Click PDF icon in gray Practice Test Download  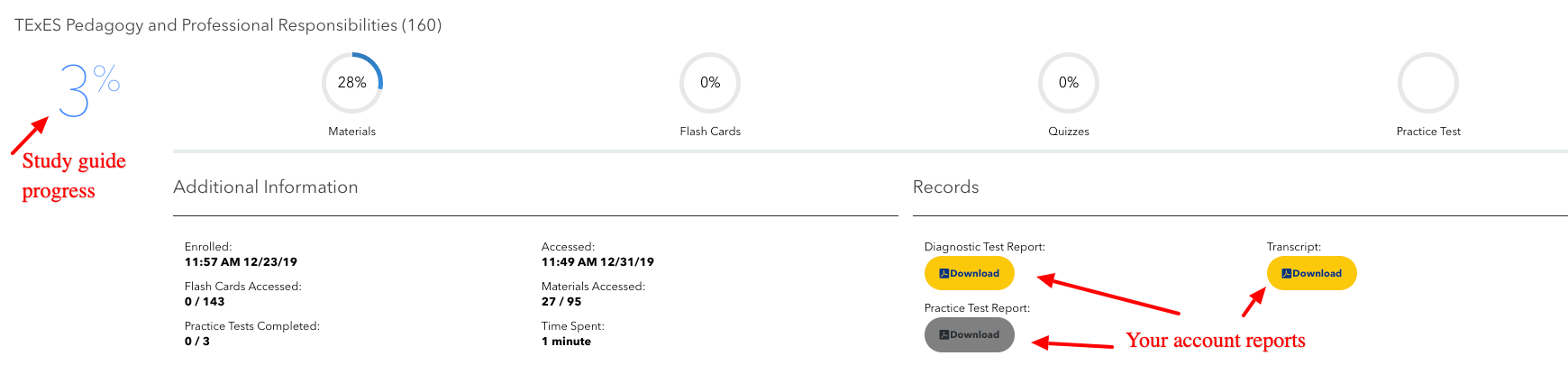tap(944, 335)
